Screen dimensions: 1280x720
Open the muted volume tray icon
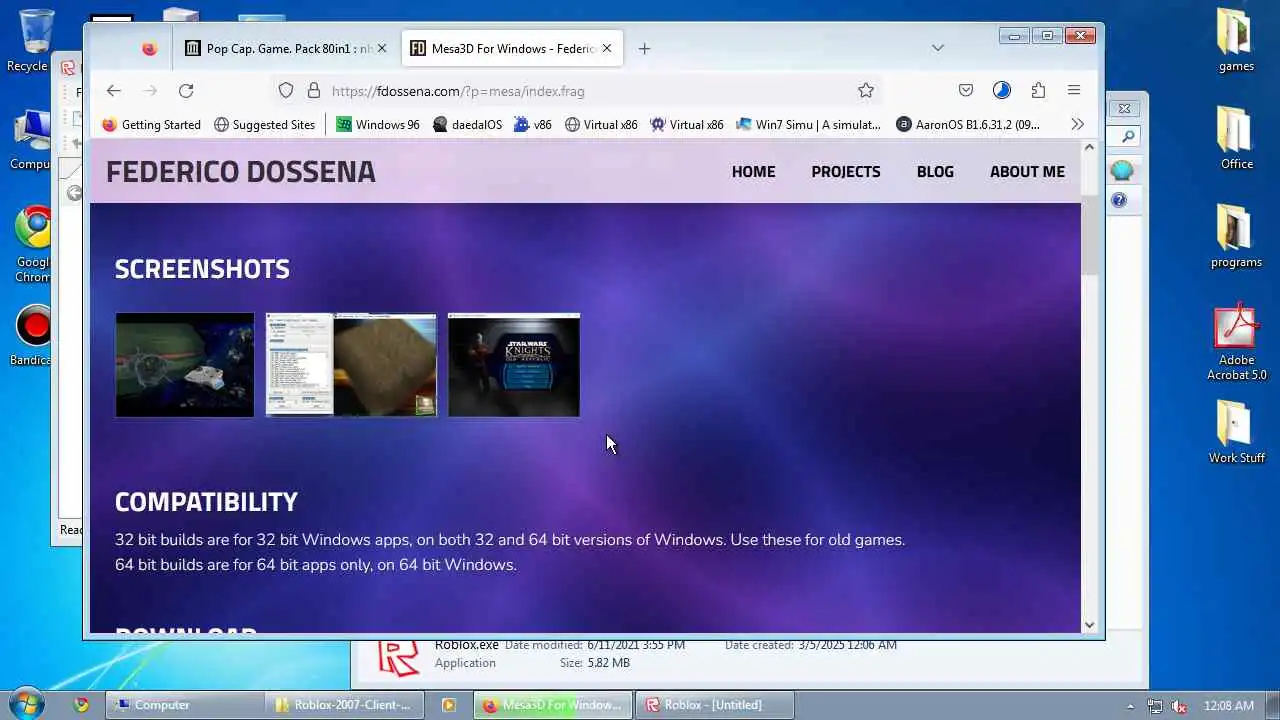pos(1179,706)
